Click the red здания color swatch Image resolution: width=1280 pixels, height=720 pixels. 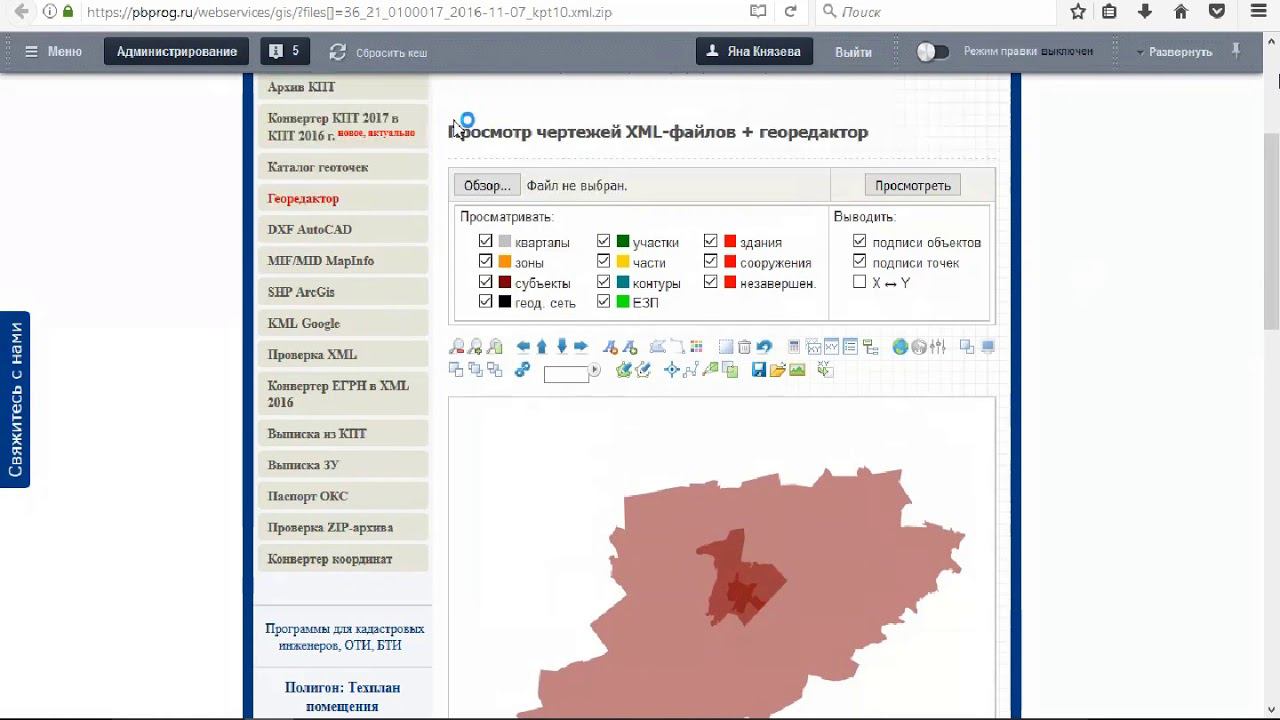pyautogui.click(x=730, y=241)
